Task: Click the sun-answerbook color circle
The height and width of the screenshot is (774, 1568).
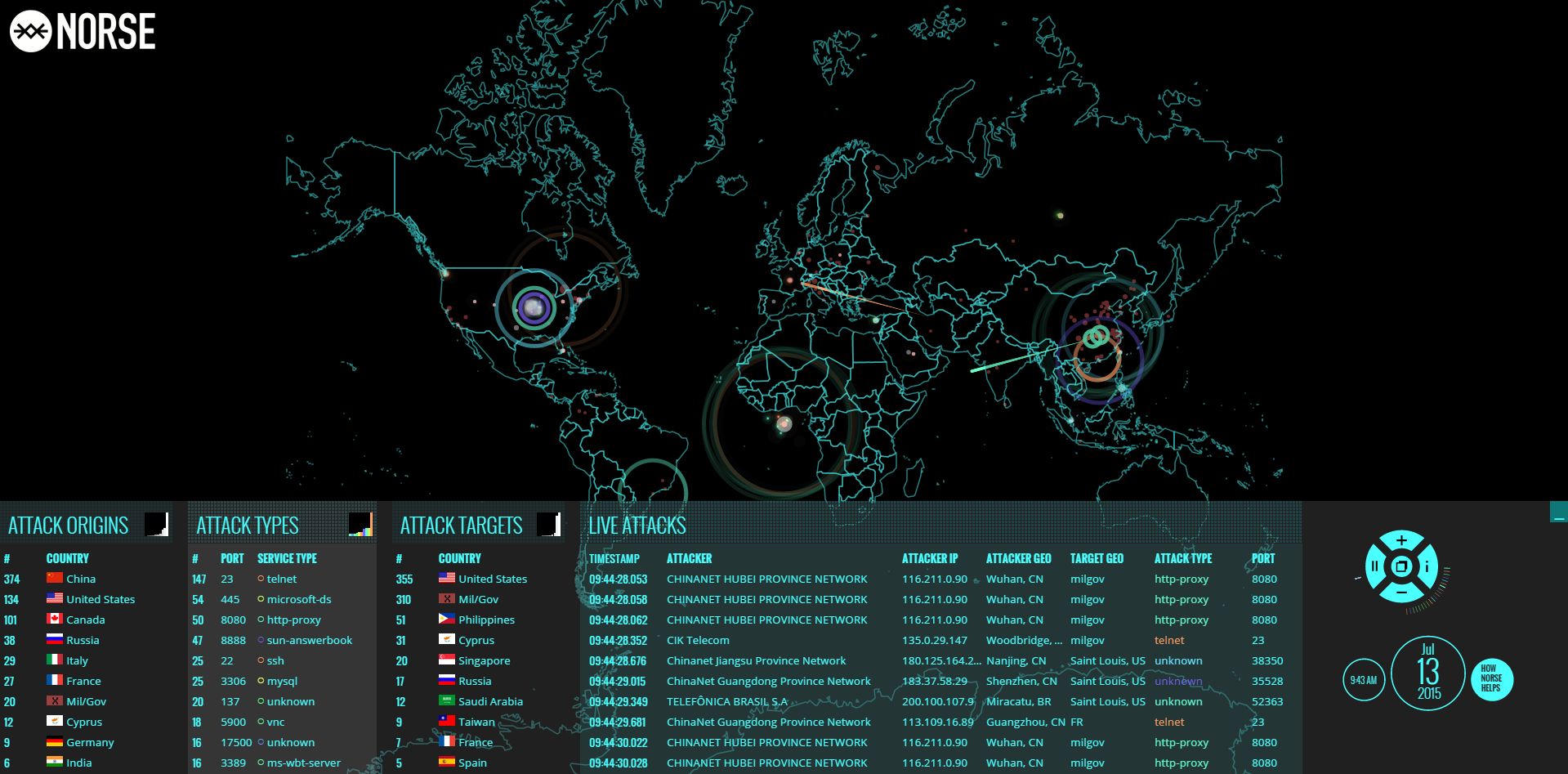Action: point(261,640)
